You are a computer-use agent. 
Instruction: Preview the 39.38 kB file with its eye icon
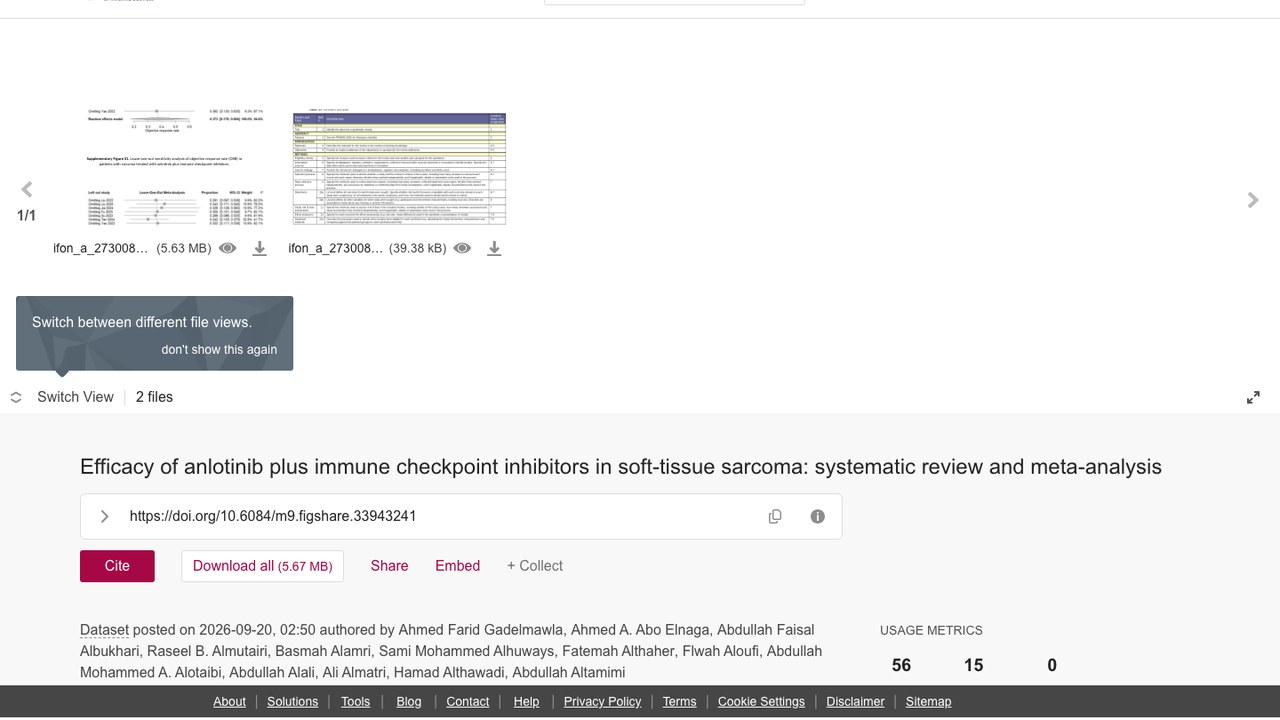pos(462,248)
